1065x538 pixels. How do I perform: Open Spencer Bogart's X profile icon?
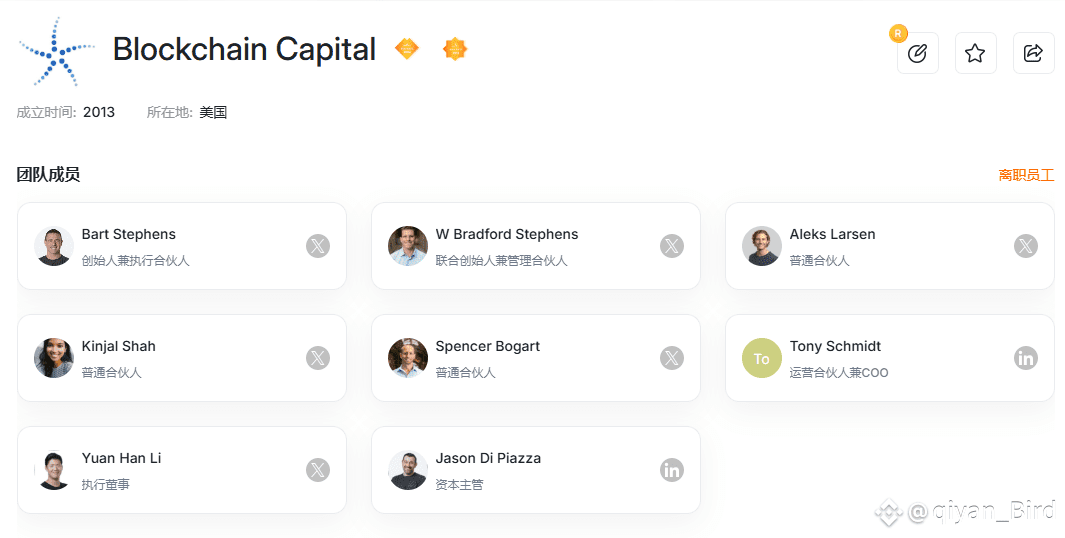point(672,358)
